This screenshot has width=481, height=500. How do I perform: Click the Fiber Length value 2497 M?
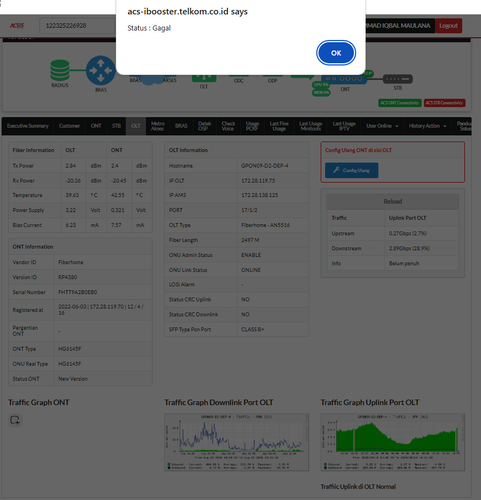[250, 240]
